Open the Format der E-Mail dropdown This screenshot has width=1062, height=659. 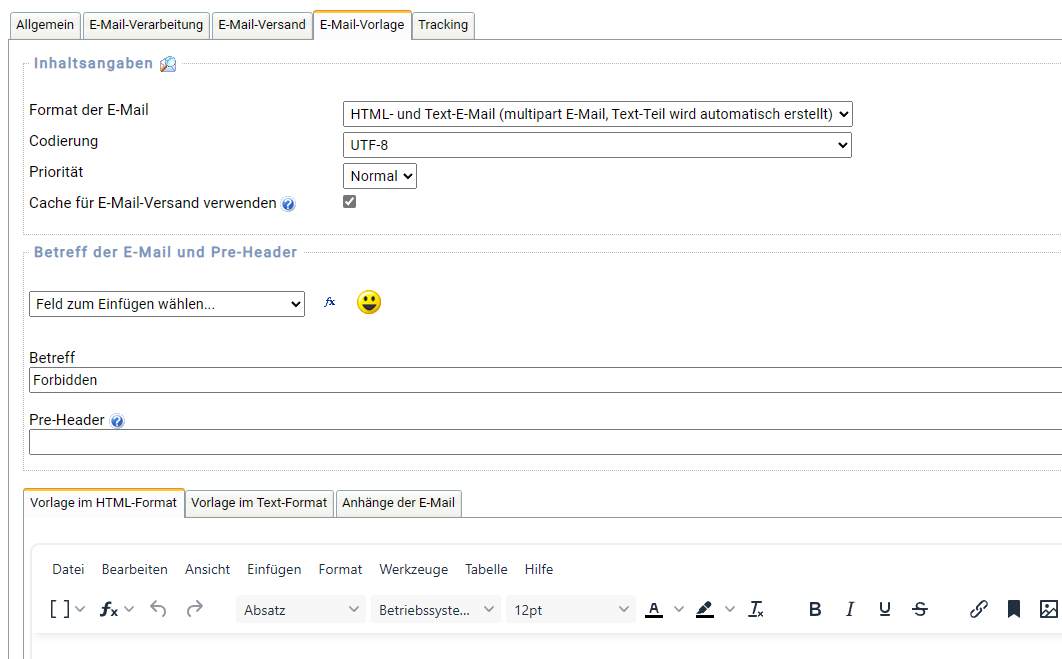[597, 114]
